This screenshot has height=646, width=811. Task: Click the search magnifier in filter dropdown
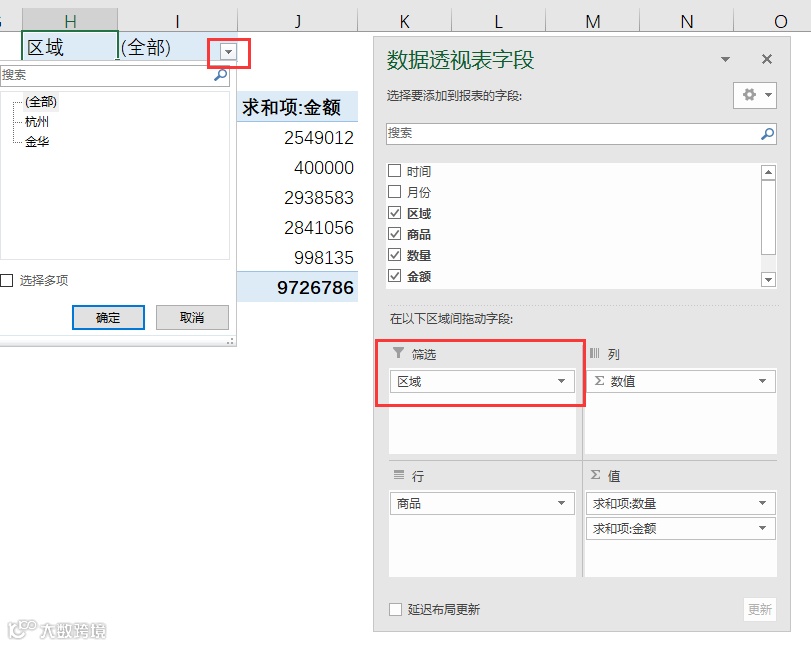(221, 75)
